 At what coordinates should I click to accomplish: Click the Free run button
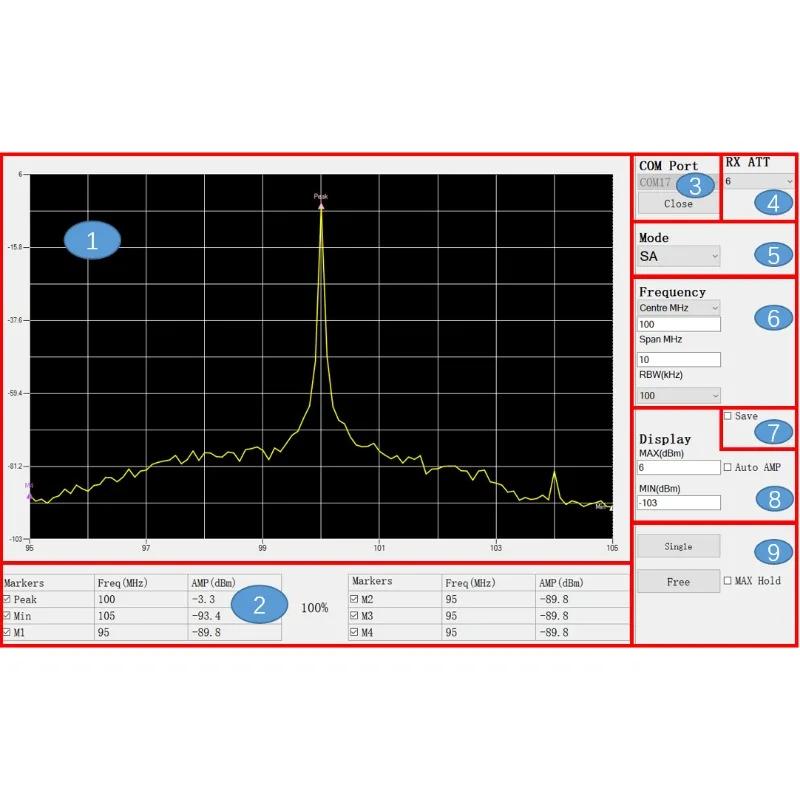tap(679, 582)
